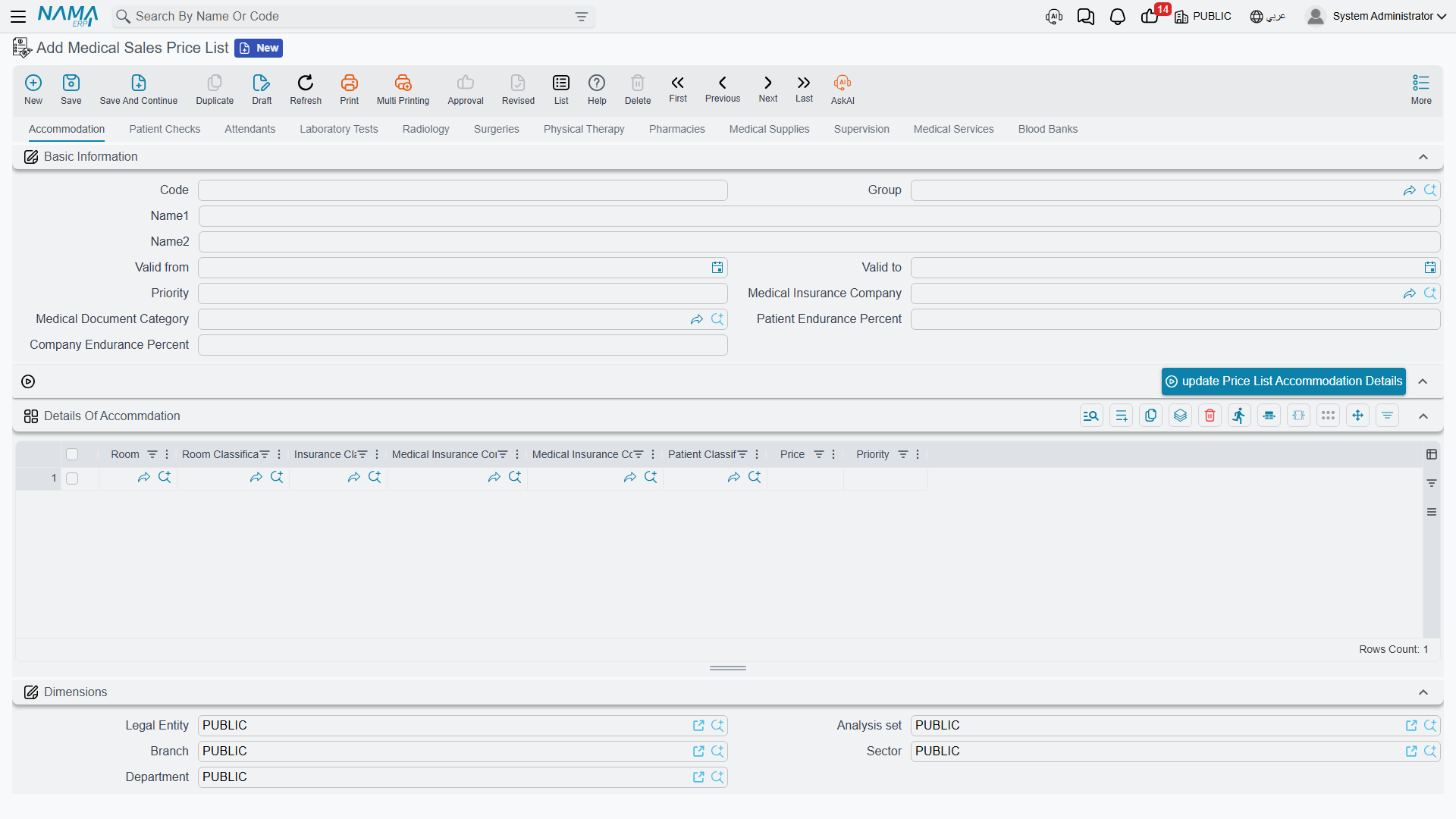Open Room column filter
Image resolution: width=1456 pixels, height=819 pixels.
(152, 454)
